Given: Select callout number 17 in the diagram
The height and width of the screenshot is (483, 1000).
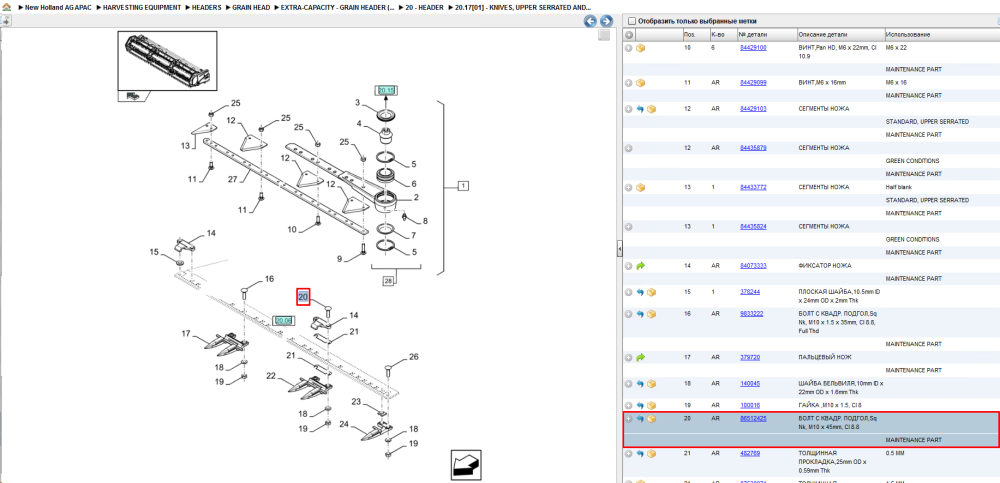Looking at the screenshot, I should click(186, 334).
